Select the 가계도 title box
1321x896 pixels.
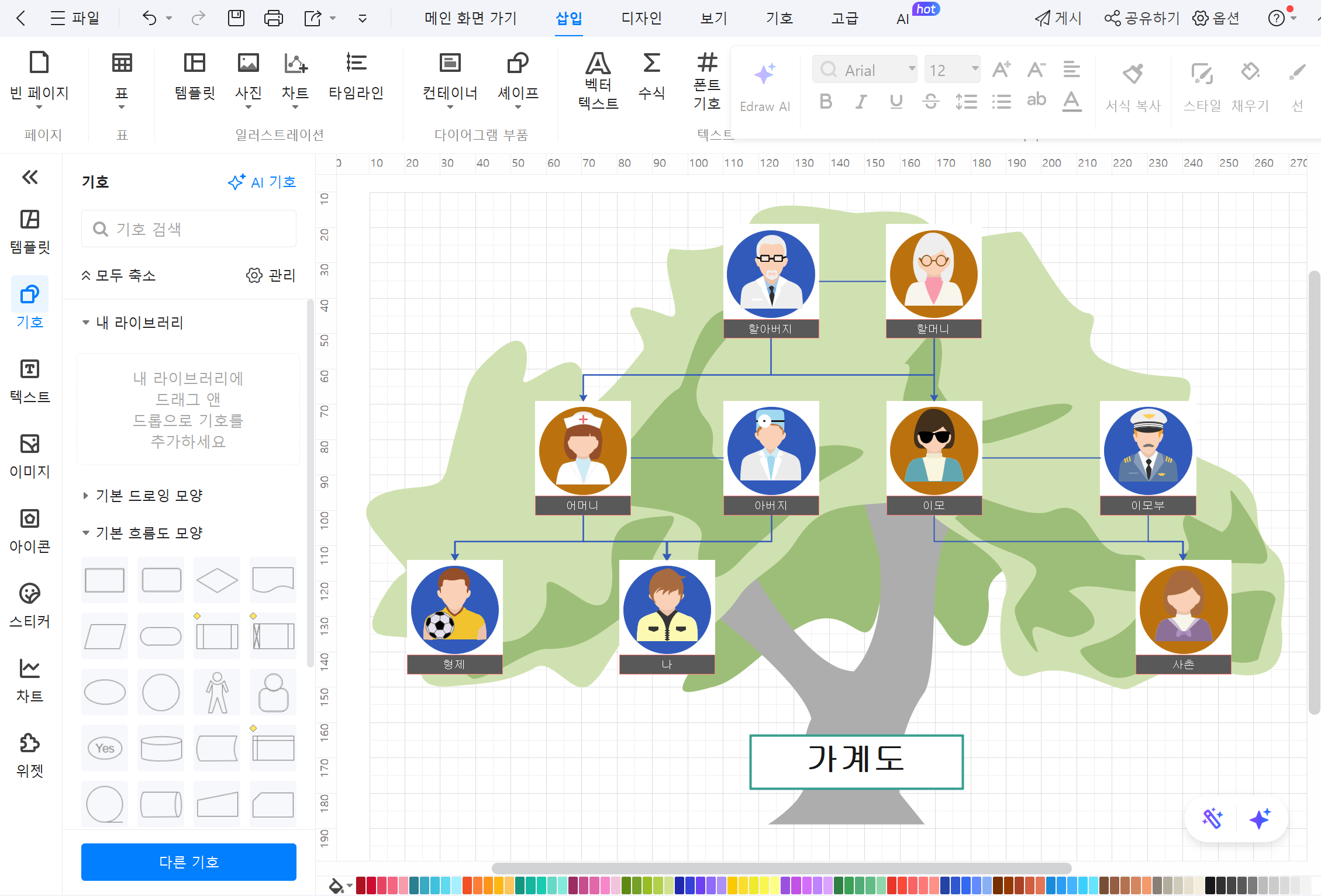click(857, 762)
